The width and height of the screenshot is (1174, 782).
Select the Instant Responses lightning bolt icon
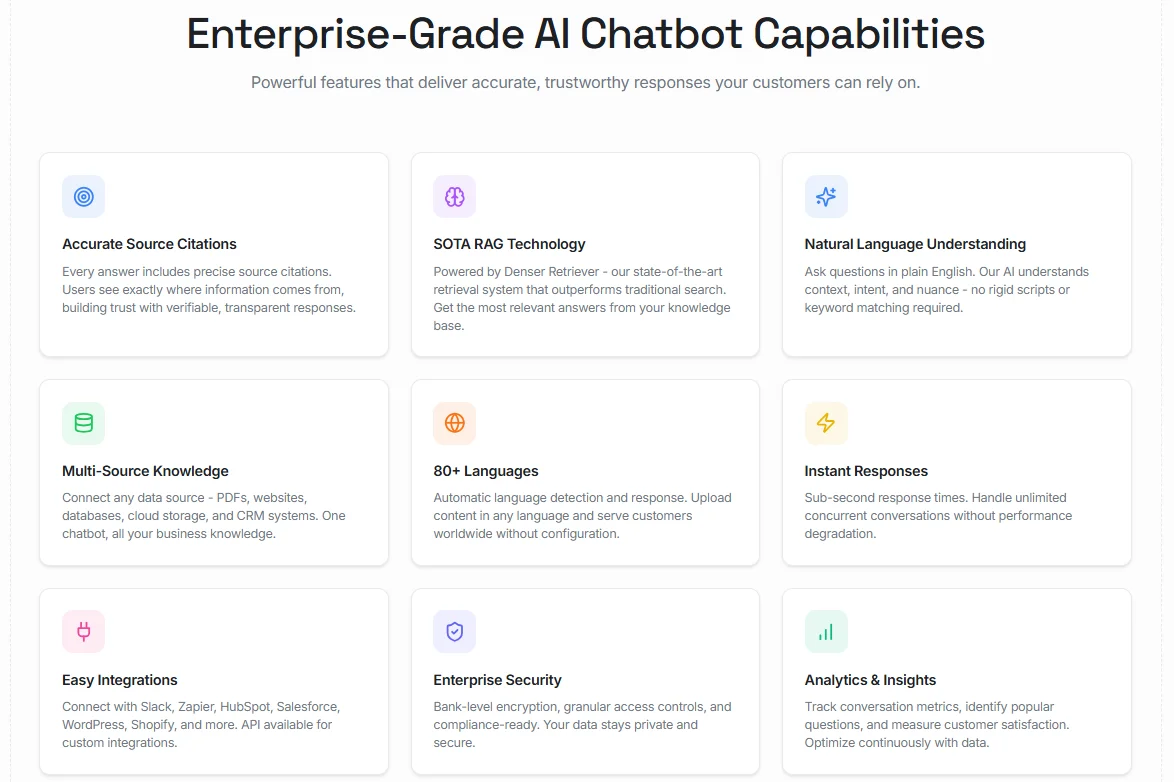click(825, 423)
